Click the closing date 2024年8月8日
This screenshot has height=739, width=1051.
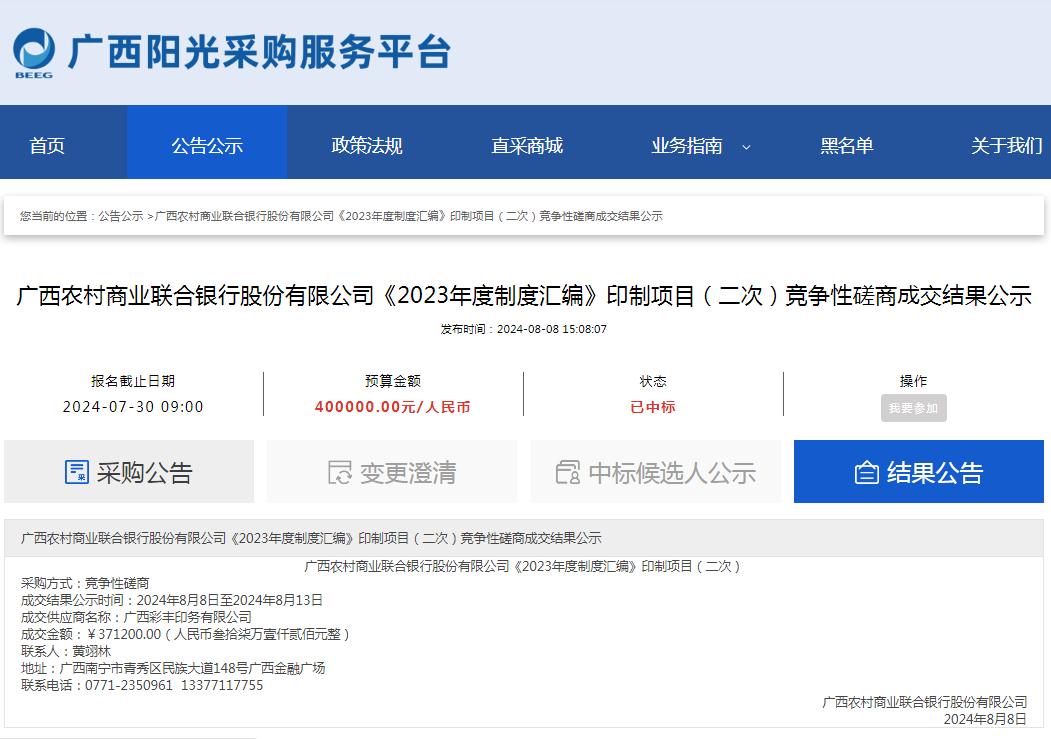tap(985, 719)
